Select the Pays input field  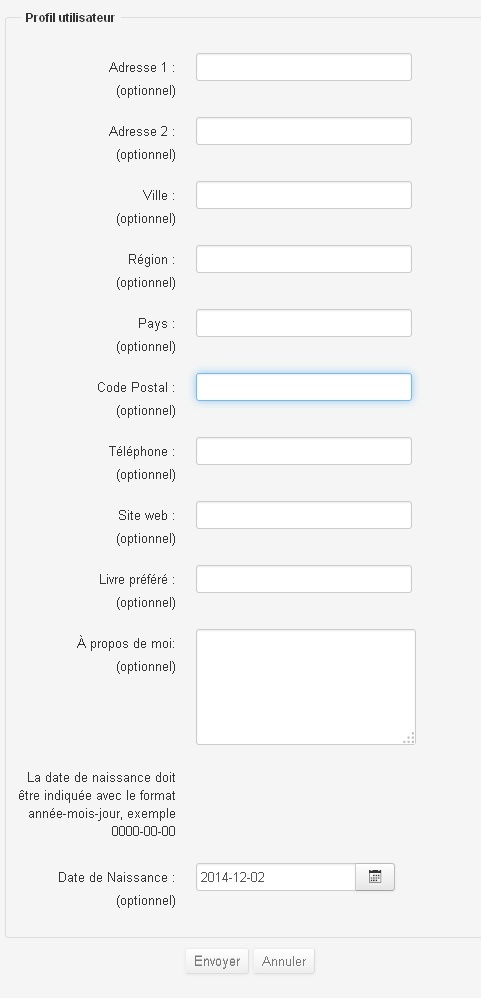(303, 323)
